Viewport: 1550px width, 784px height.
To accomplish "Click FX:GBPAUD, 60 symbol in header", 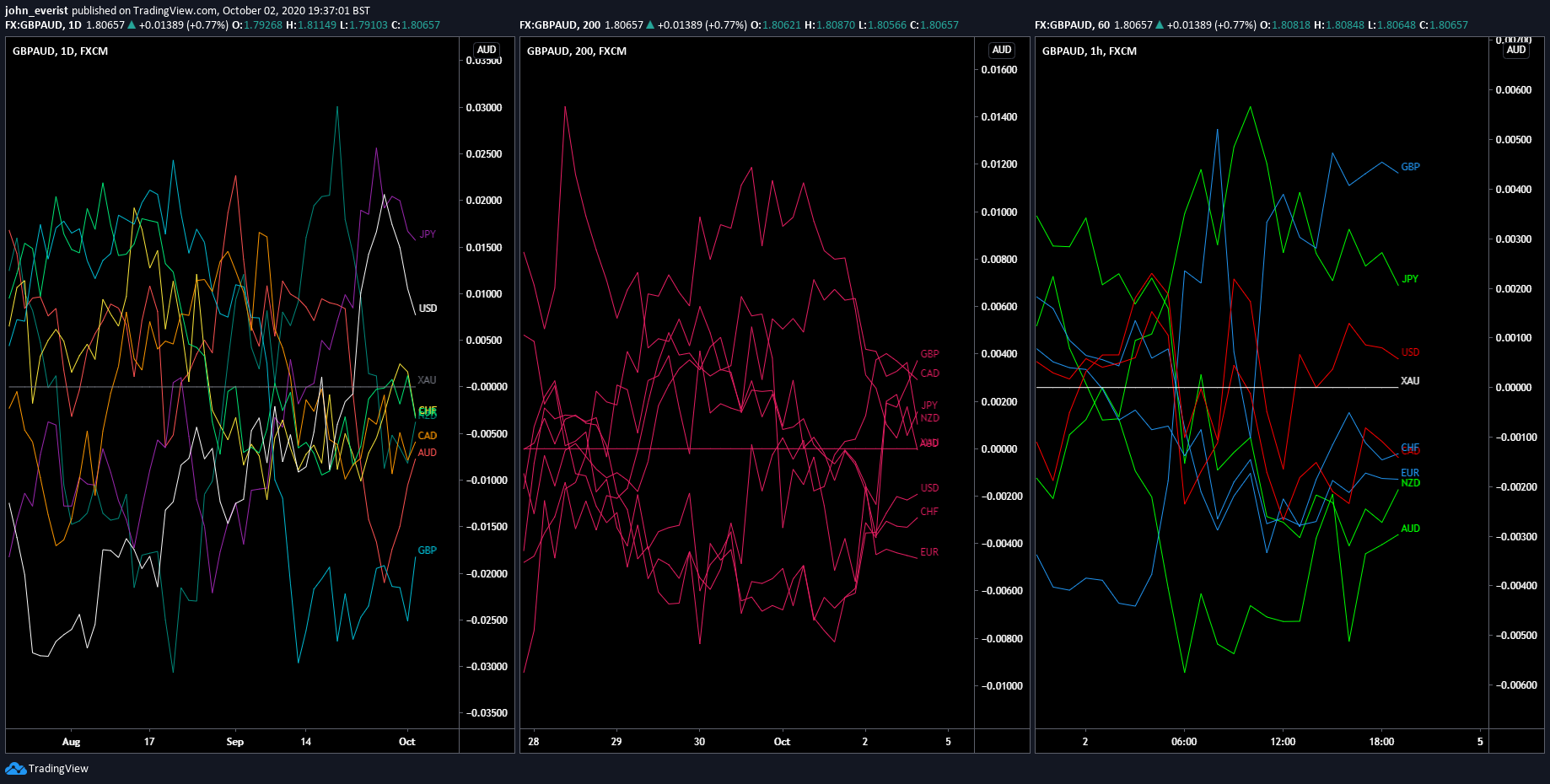I will point(1072,25).
